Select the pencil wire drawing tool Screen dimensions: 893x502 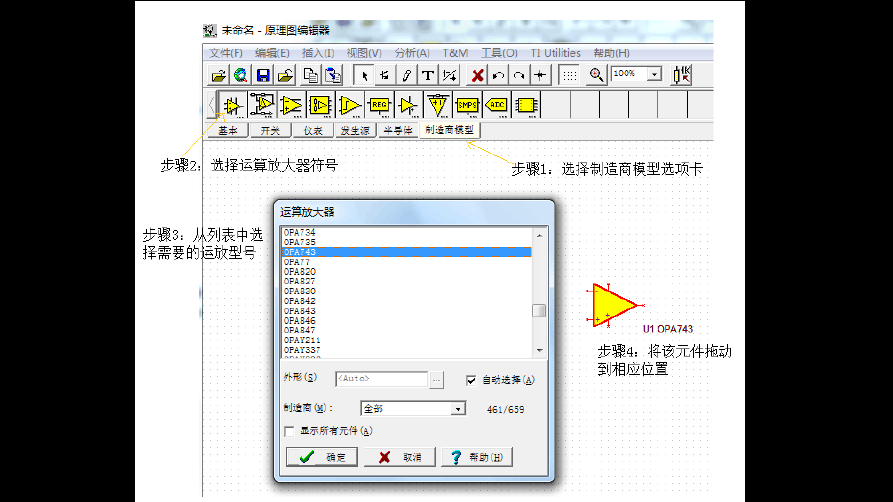[x=406, y=75]
